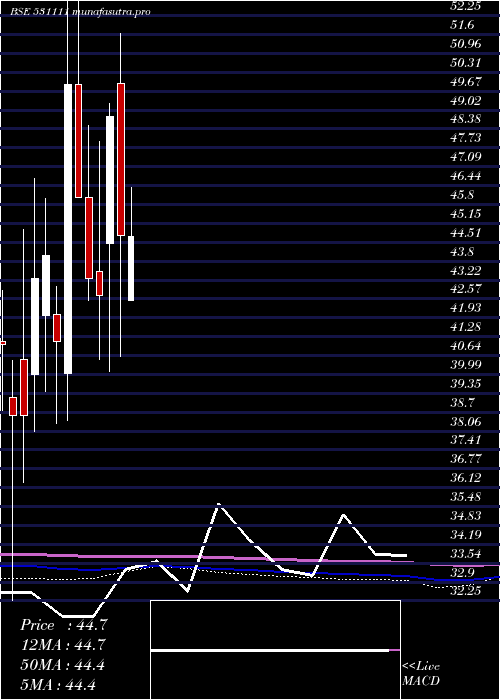Viewport: 500px width, 700px height.
Task: Click the 39.99 price axis label
Action: click(465, 364)
